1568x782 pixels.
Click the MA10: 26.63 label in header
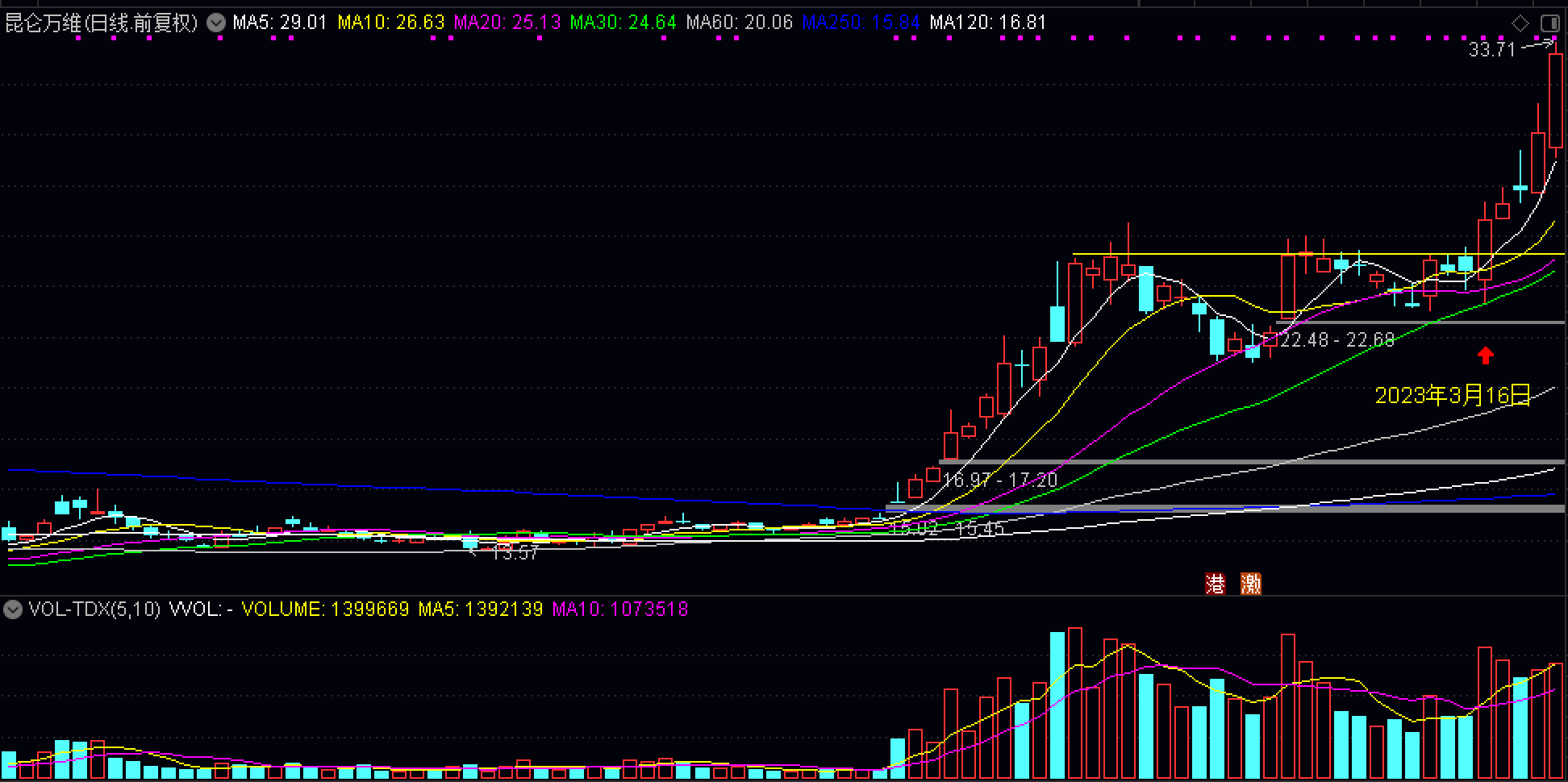[x=391, y=23]
